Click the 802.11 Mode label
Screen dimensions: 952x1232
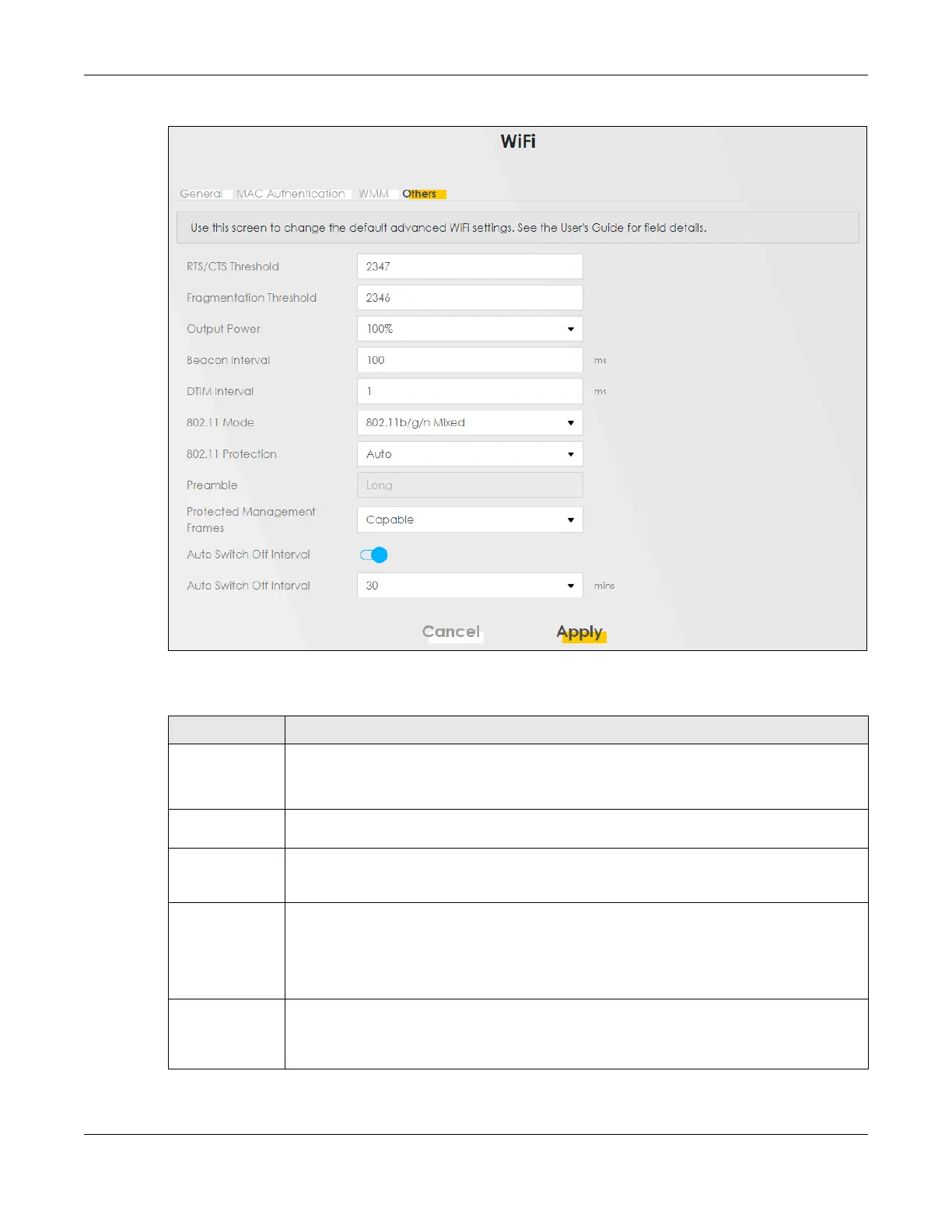(x=220, y=422)
